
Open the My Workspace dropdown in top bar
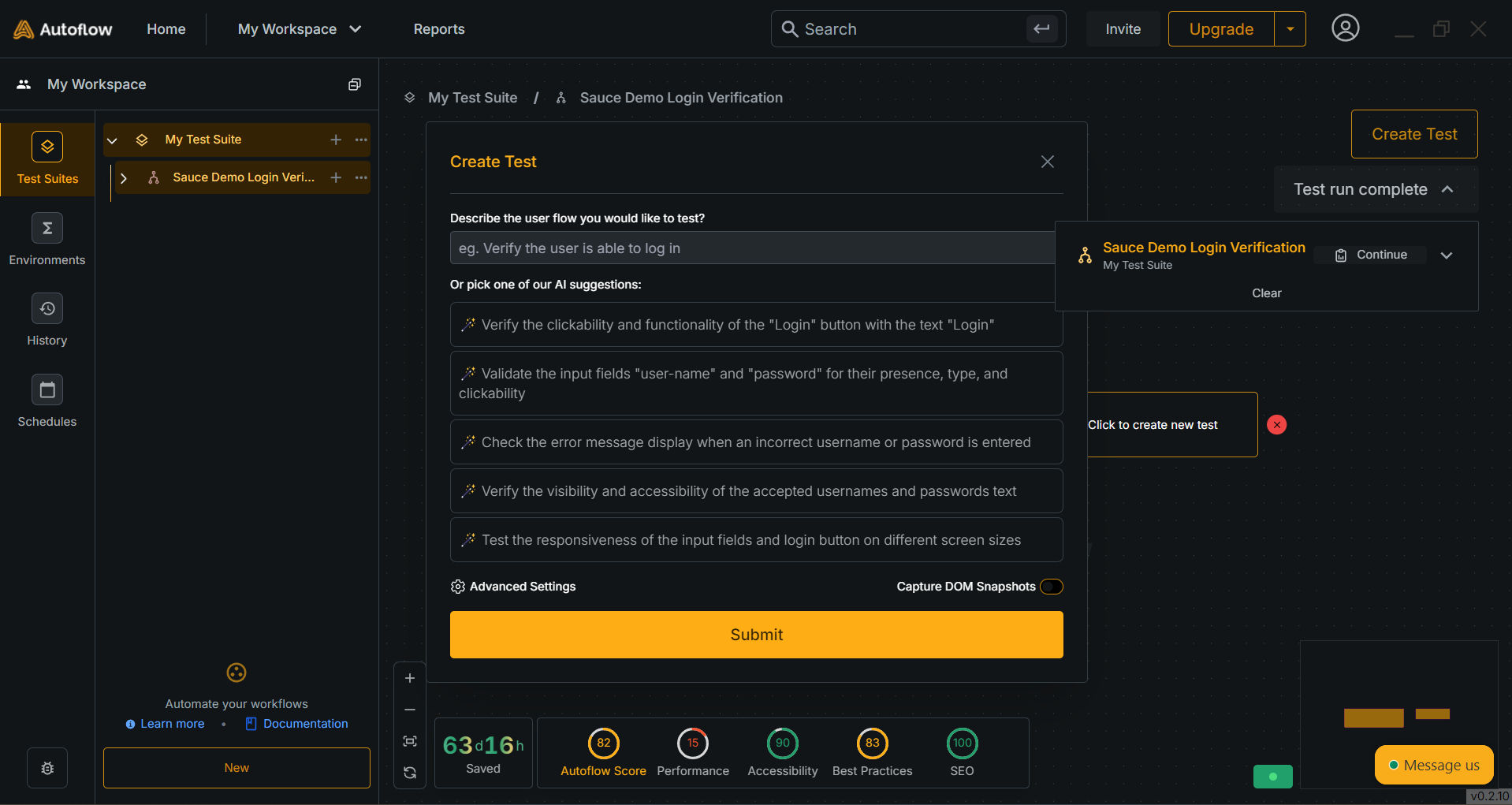pos(300,29)
